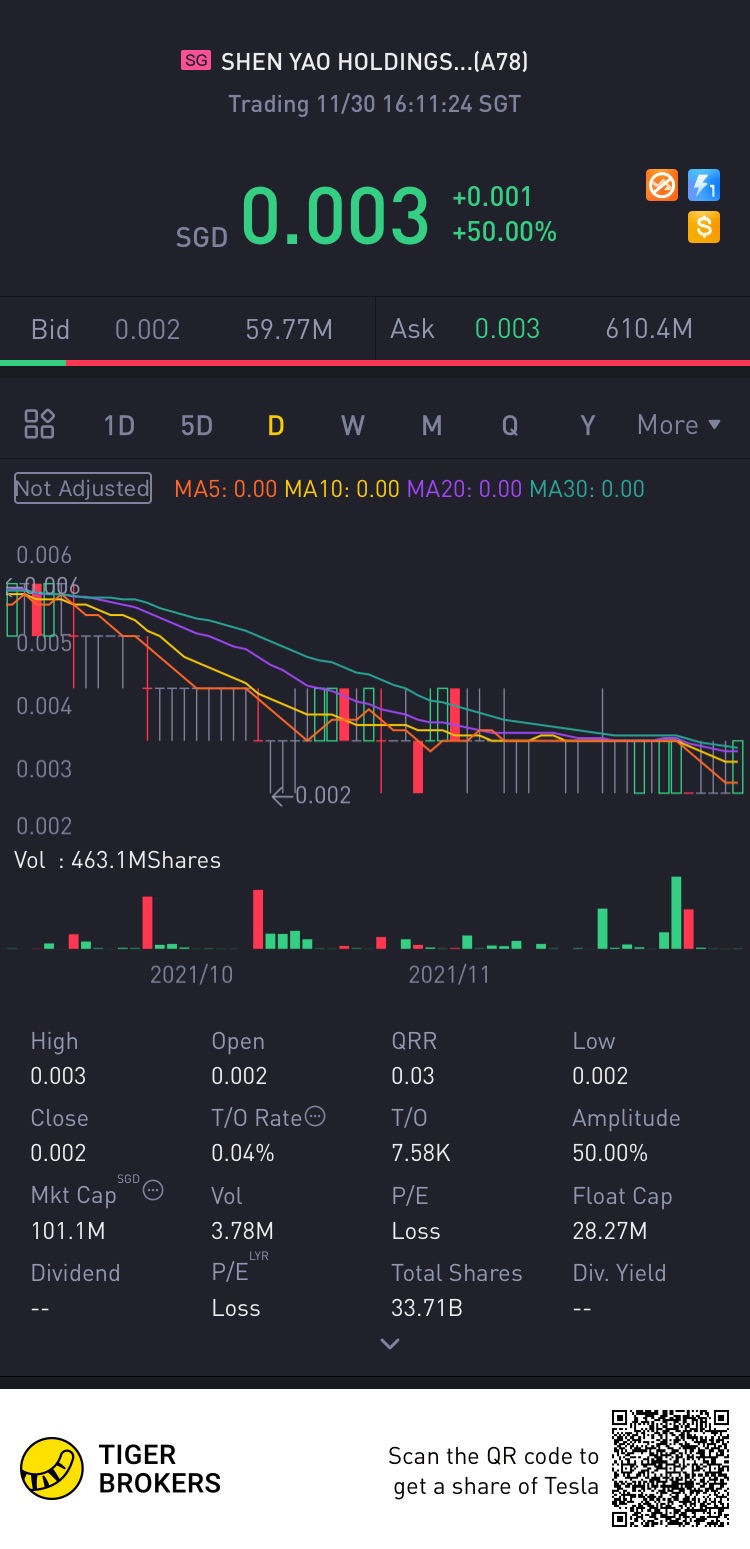The height and width of the screenshot is (1549, 750).
Task: Switch chart to 1D view
Action: point(119,425)
